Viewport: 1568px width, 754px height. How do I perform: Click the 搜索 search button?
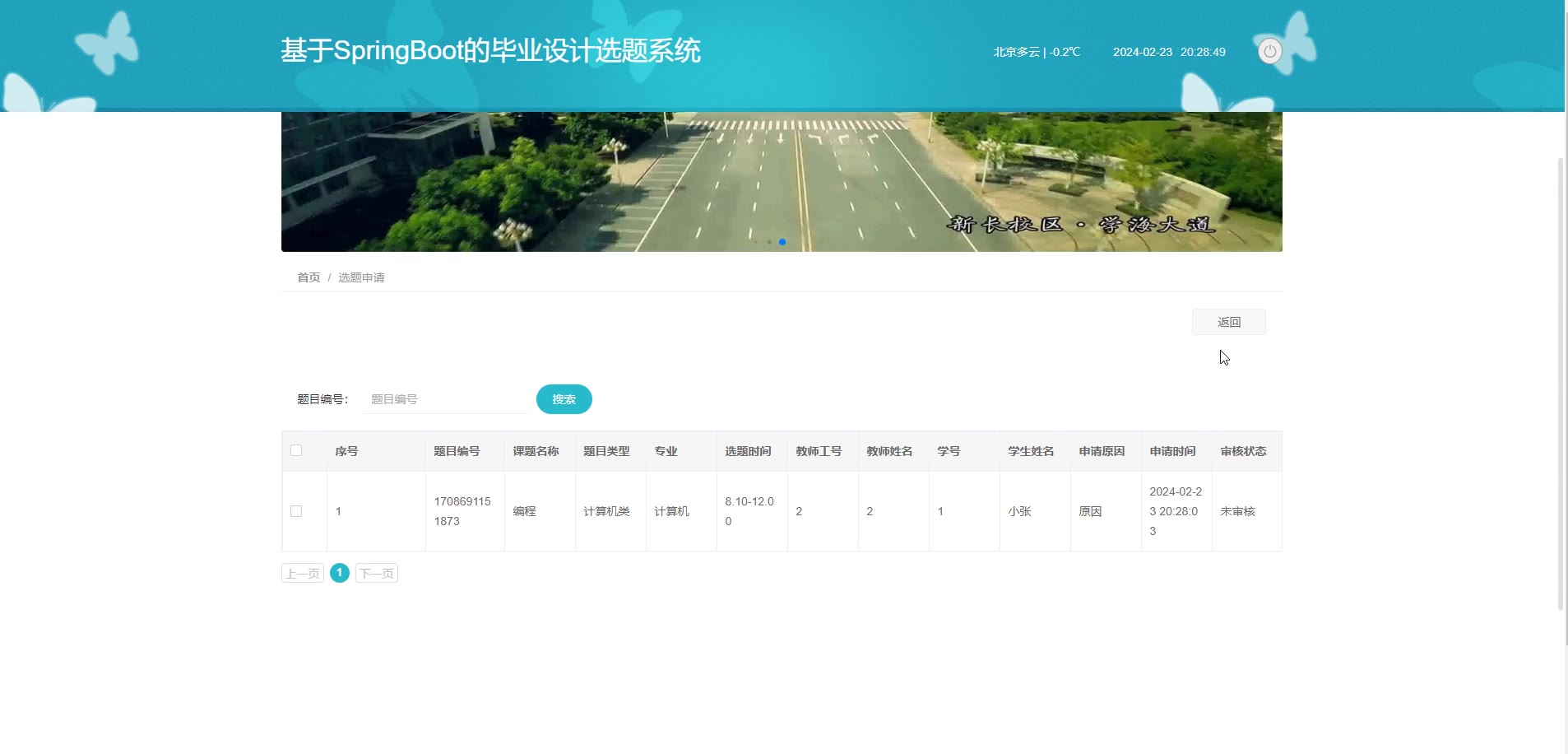point(564,399)
